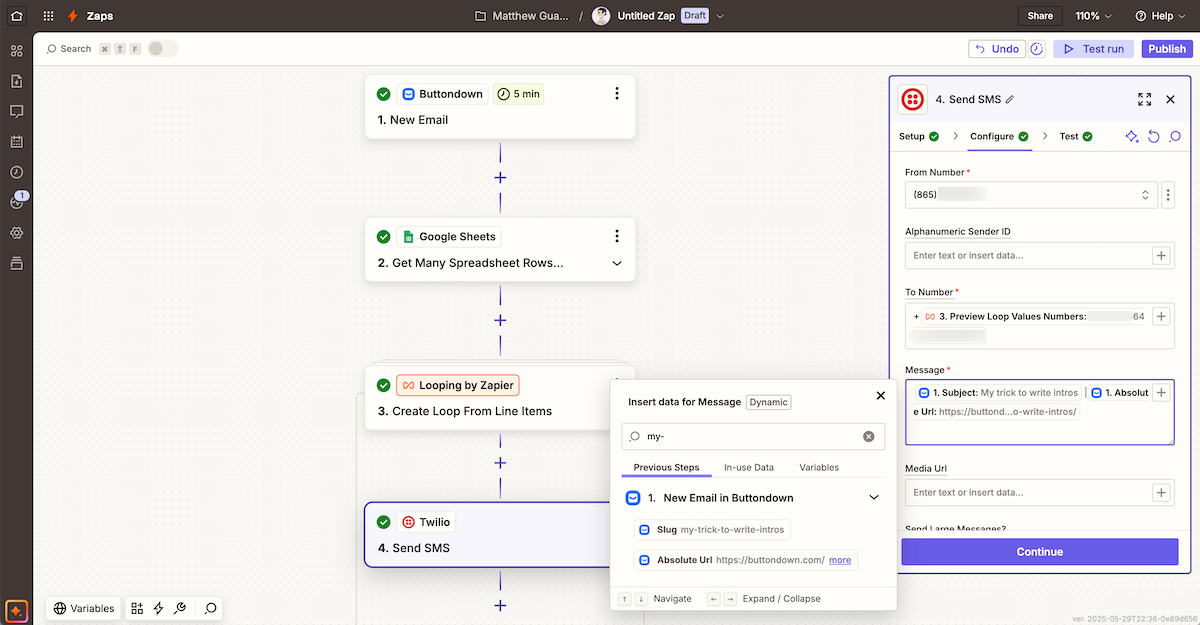This screenshot has height=625, width=1200.
Task: Open three-dot menu on Buttondown step
Action: (617, 94)
